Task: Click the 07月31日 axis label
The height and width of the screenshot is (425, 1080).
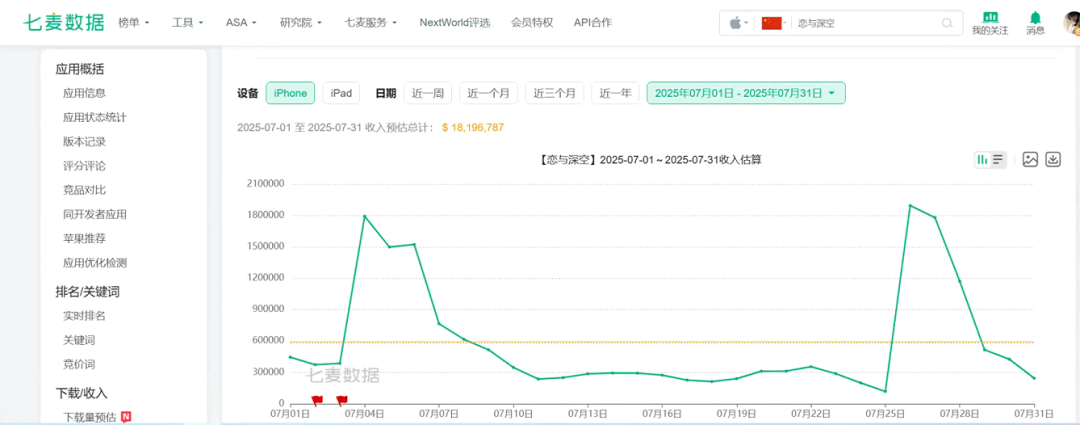Action: coord(1035,413)
